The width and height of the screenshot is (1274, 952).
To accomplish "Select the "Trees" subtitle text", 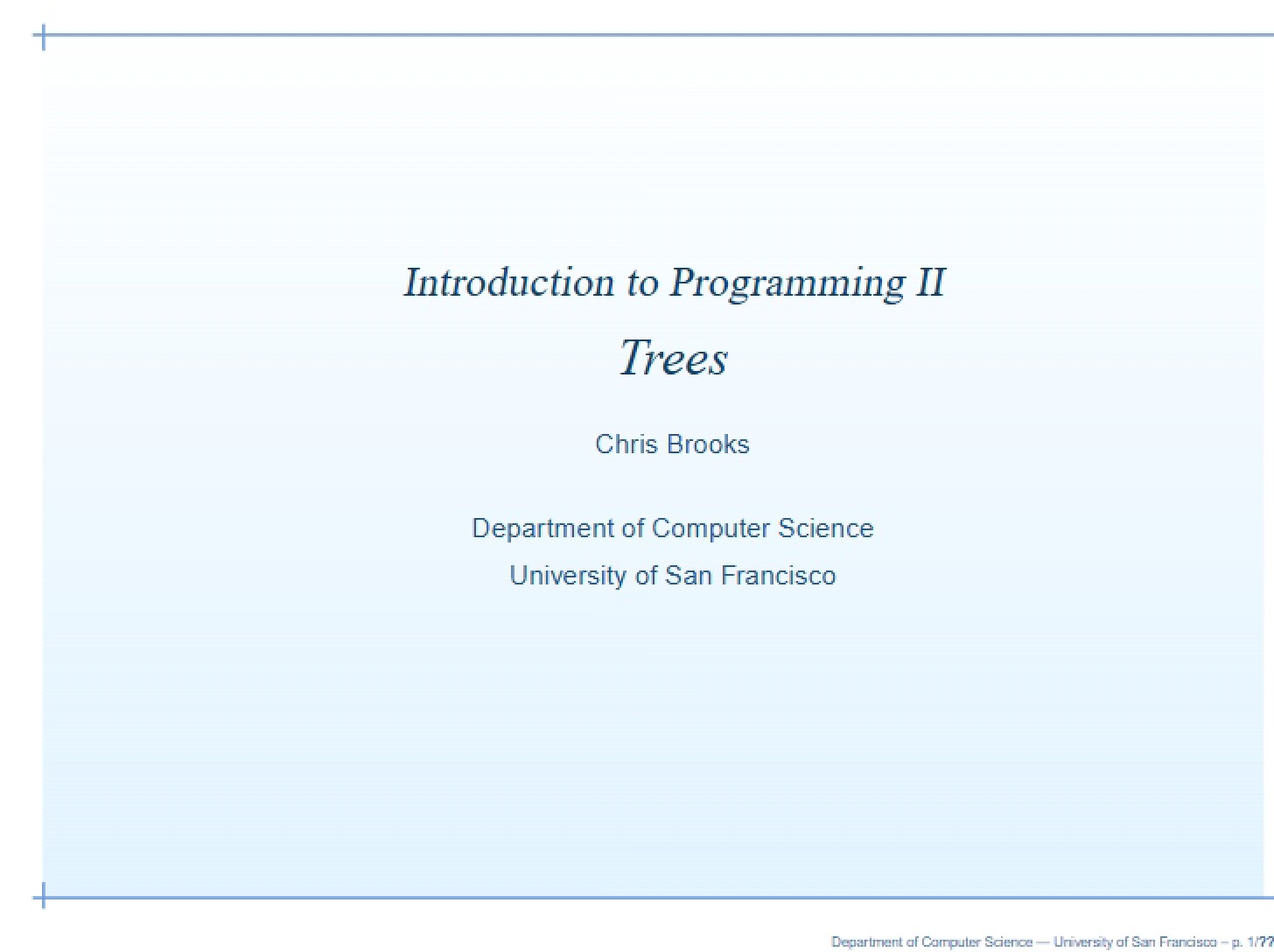I will click(x=673, y=358).
